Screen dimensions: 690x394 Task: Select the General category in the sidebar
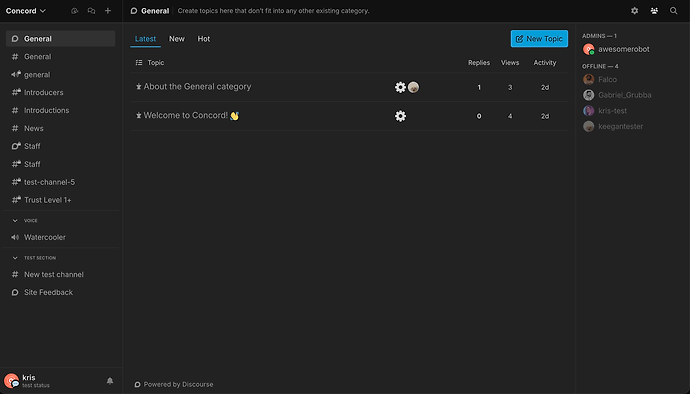tap(61, 39)
